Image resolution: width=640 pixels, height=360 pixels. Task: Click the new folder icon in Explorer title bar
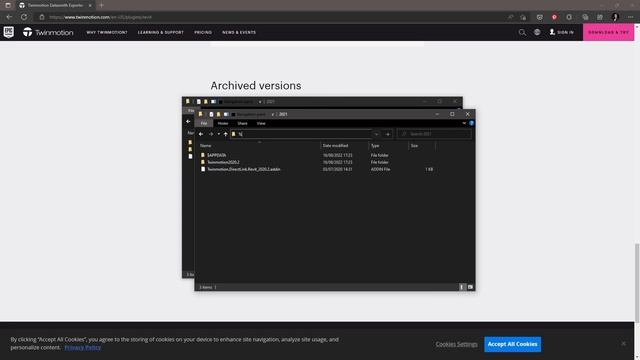click(218, 114)
